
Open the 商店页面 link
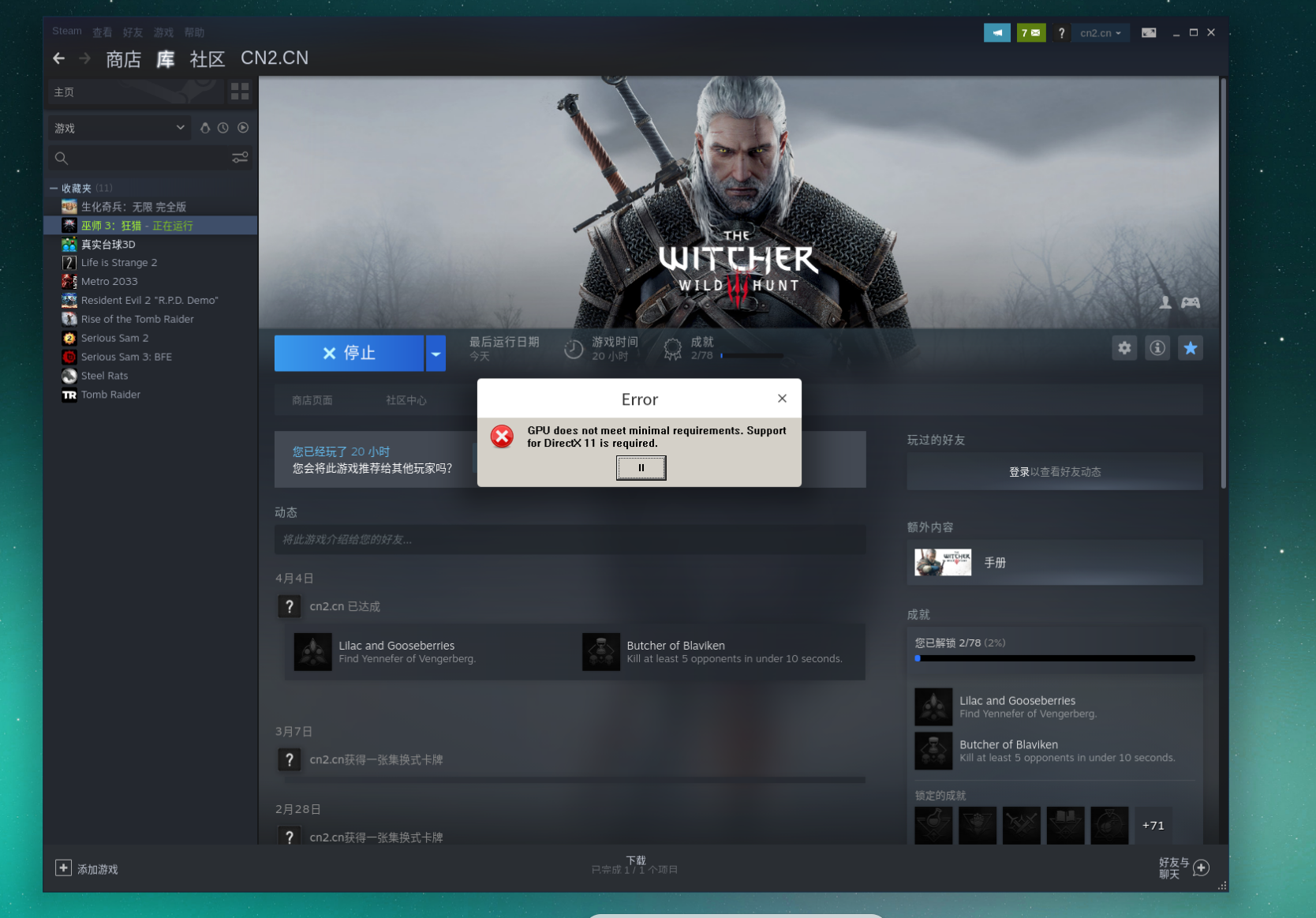(312, 400)
